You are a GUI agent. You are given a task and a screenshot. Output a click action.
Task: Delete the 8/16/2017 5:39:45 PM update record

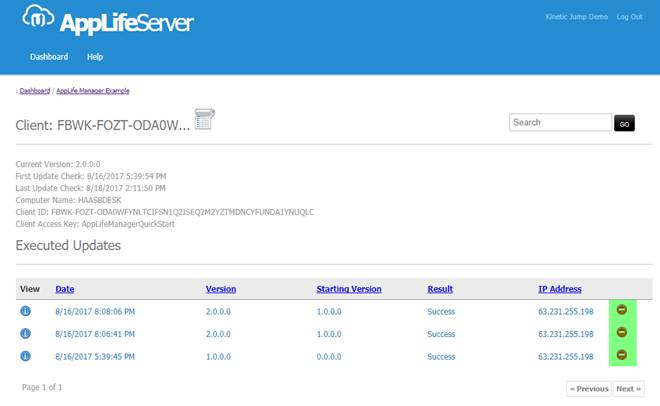tap(622, 355)
